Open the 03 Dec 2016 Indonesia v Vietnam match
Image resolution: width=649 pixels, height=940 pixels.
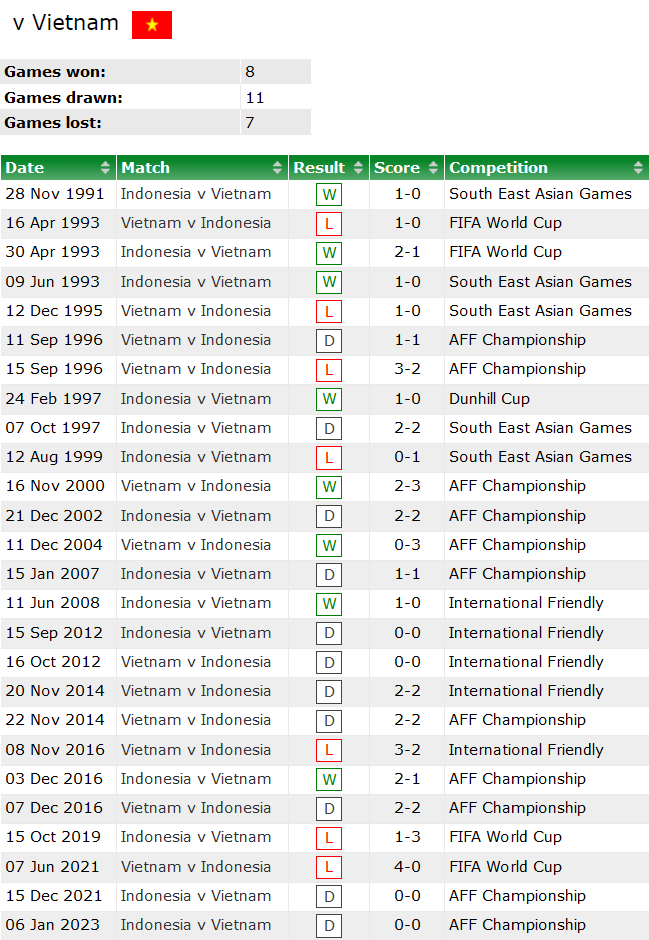pyautogui.click(x=196, y=779)
